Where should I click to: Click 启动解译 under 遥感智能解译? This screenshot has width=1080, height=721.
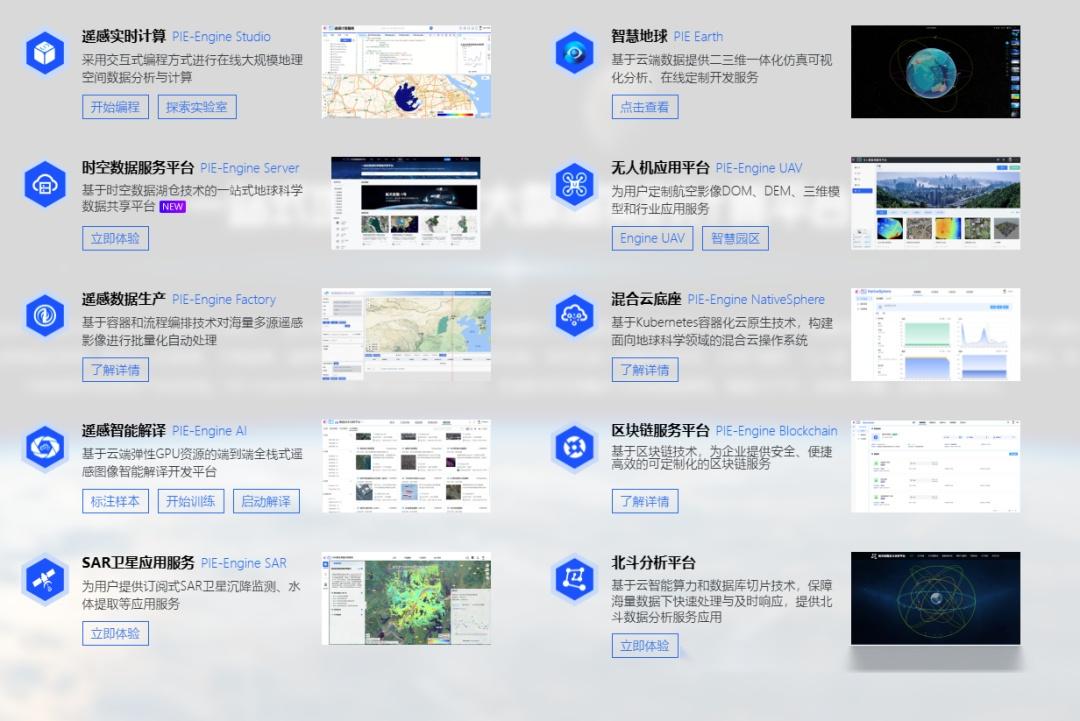coord(268,501)
